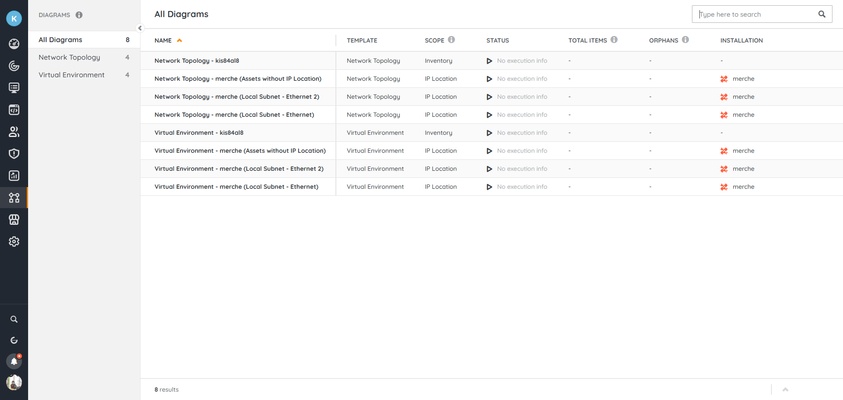The image size is (843, 400).
Task: Open Network Topology - kis84al8 diagram
Action: [197, 61]
